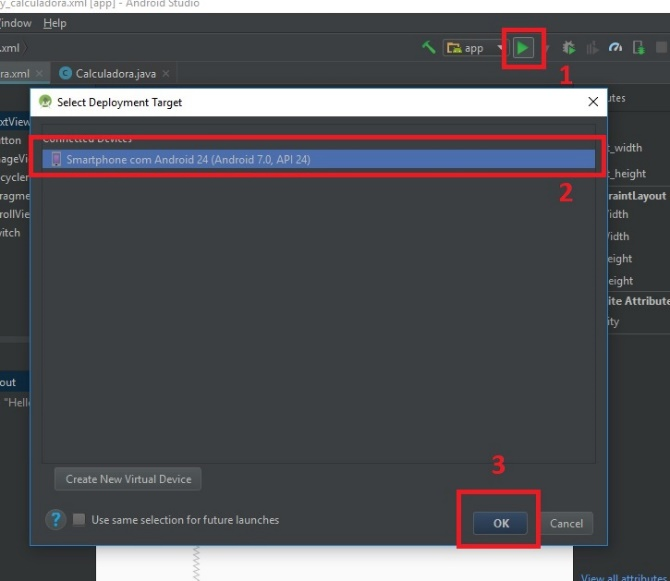Viewport: 670px width, 581px height.
Task: Open the Window menu
Action: (x=15, y=23)
